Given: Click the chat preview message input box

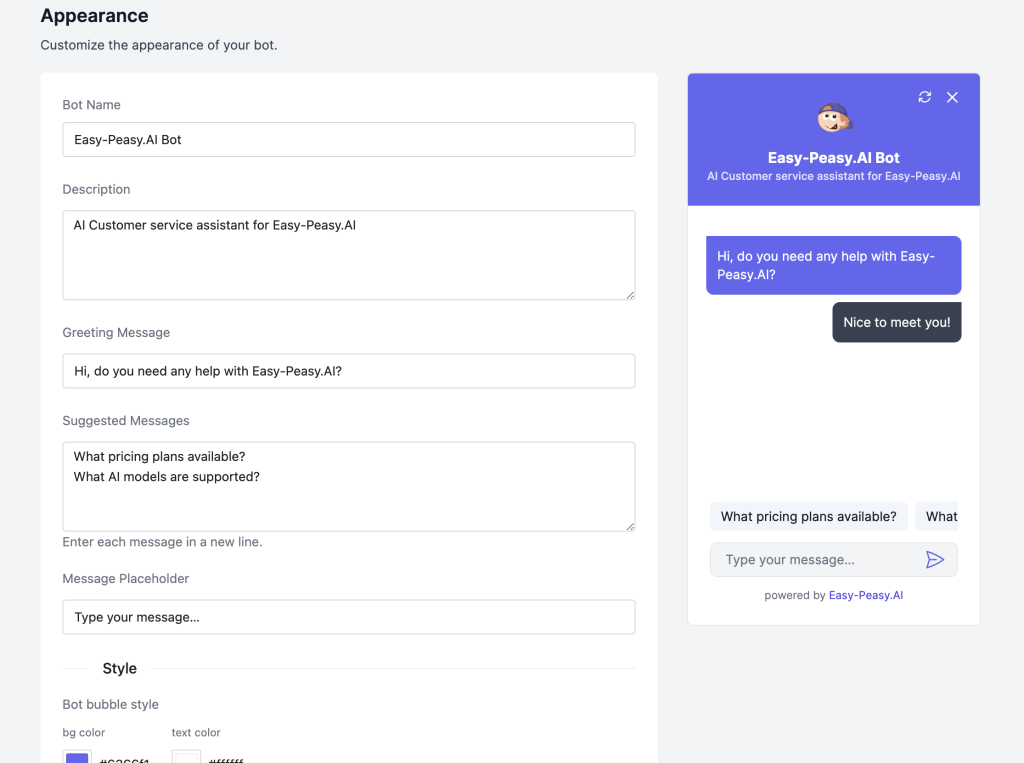Looking at the screenshot, I should (815, 560).
